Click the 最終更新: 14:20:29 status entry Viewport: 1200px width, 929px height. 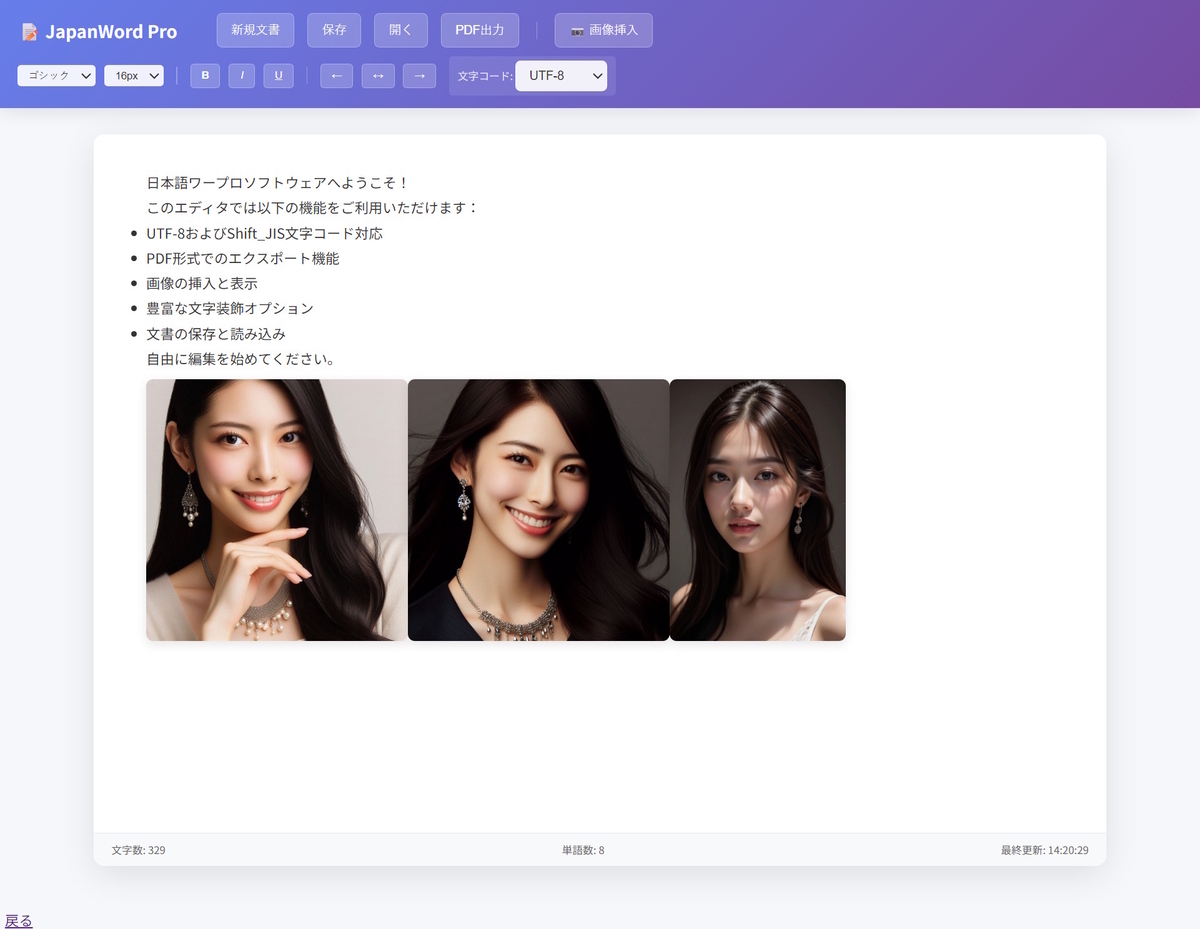tap(1045, 850)
